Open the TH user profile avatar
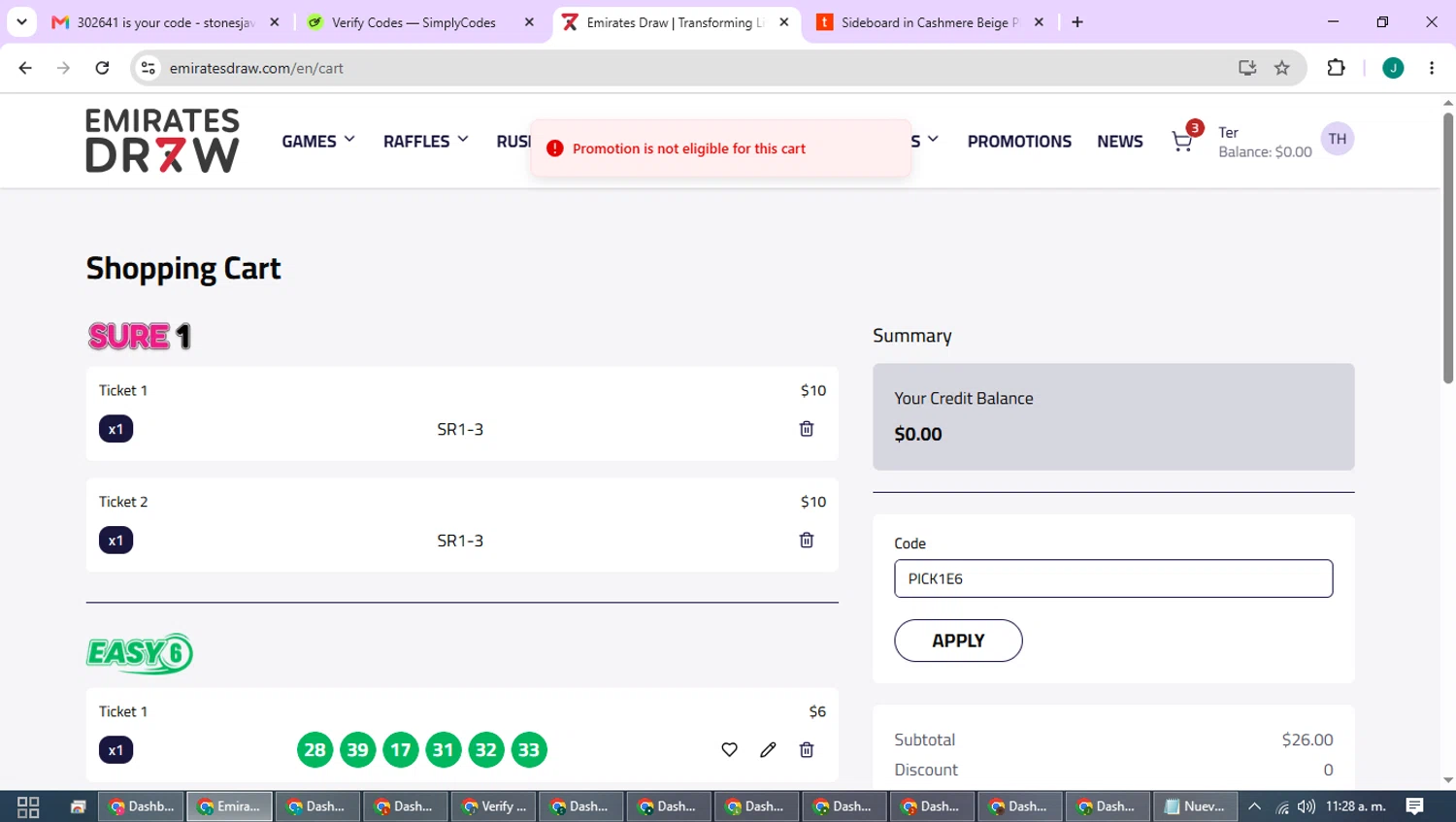 (x=1338, y=139)
